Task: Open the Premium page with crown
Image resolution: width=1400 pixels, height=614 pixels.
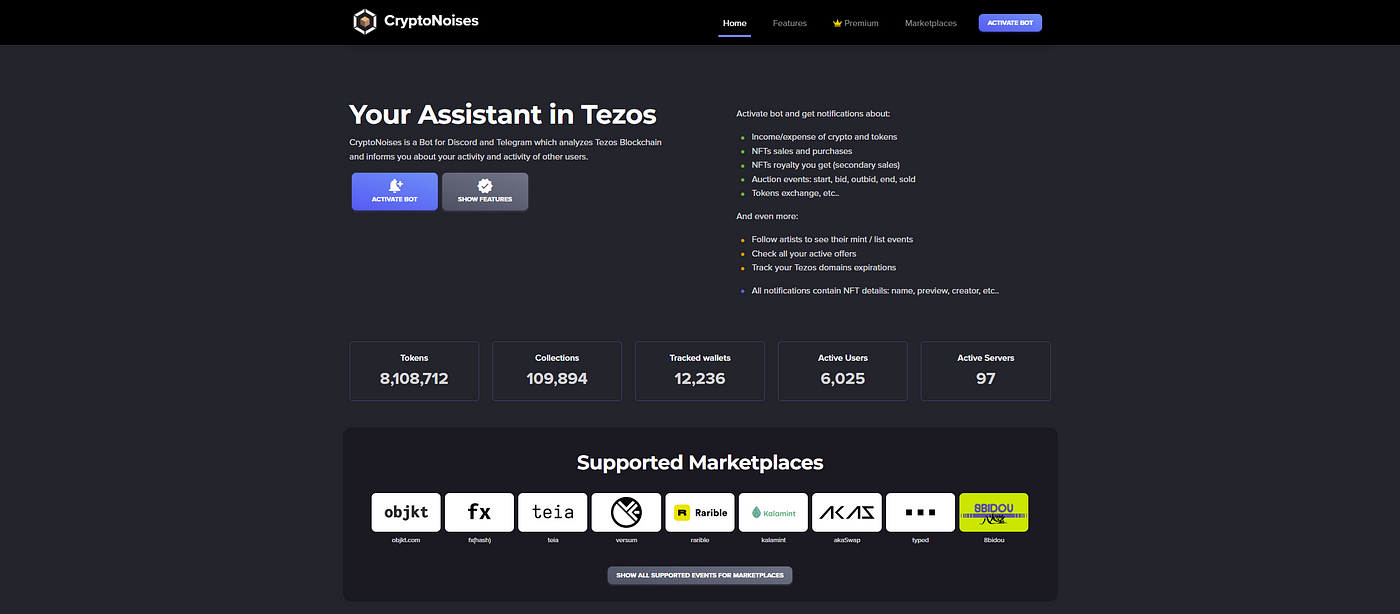Action: coord(855,23)
